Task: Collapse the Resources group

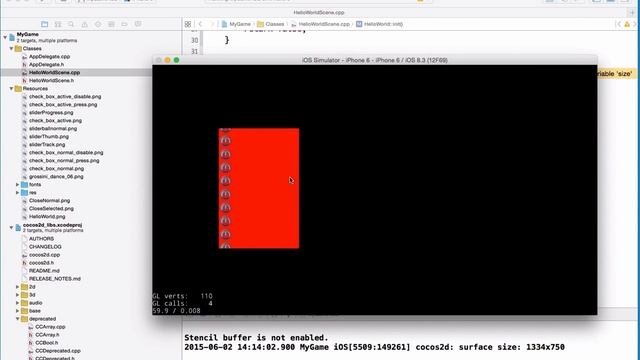Action: [11, 89]
